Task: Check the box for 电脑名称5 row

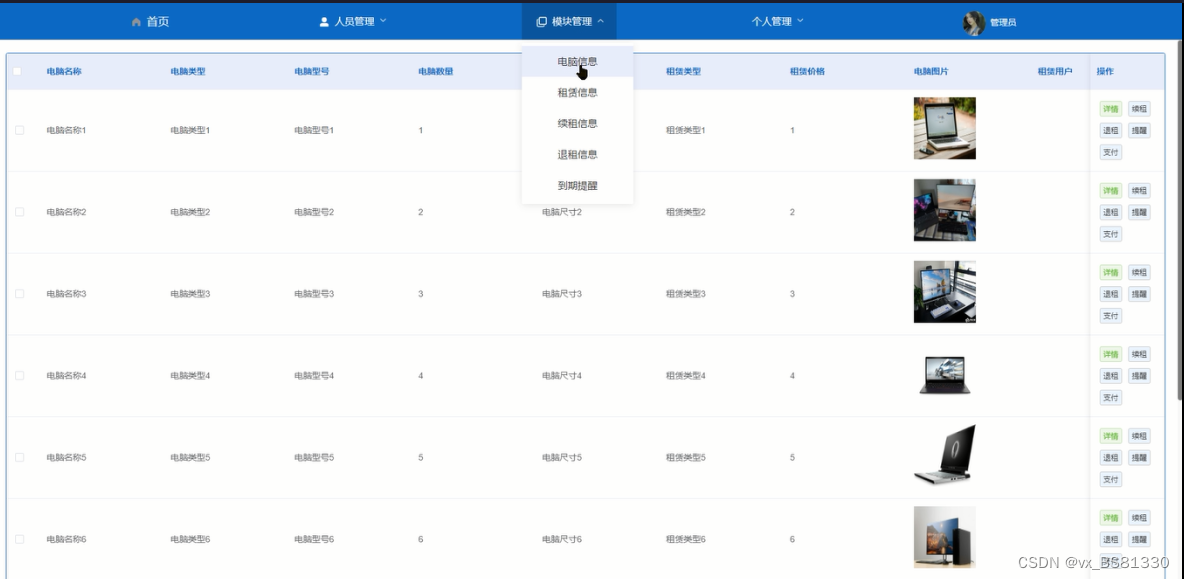Action: click(x=20, y=457)
